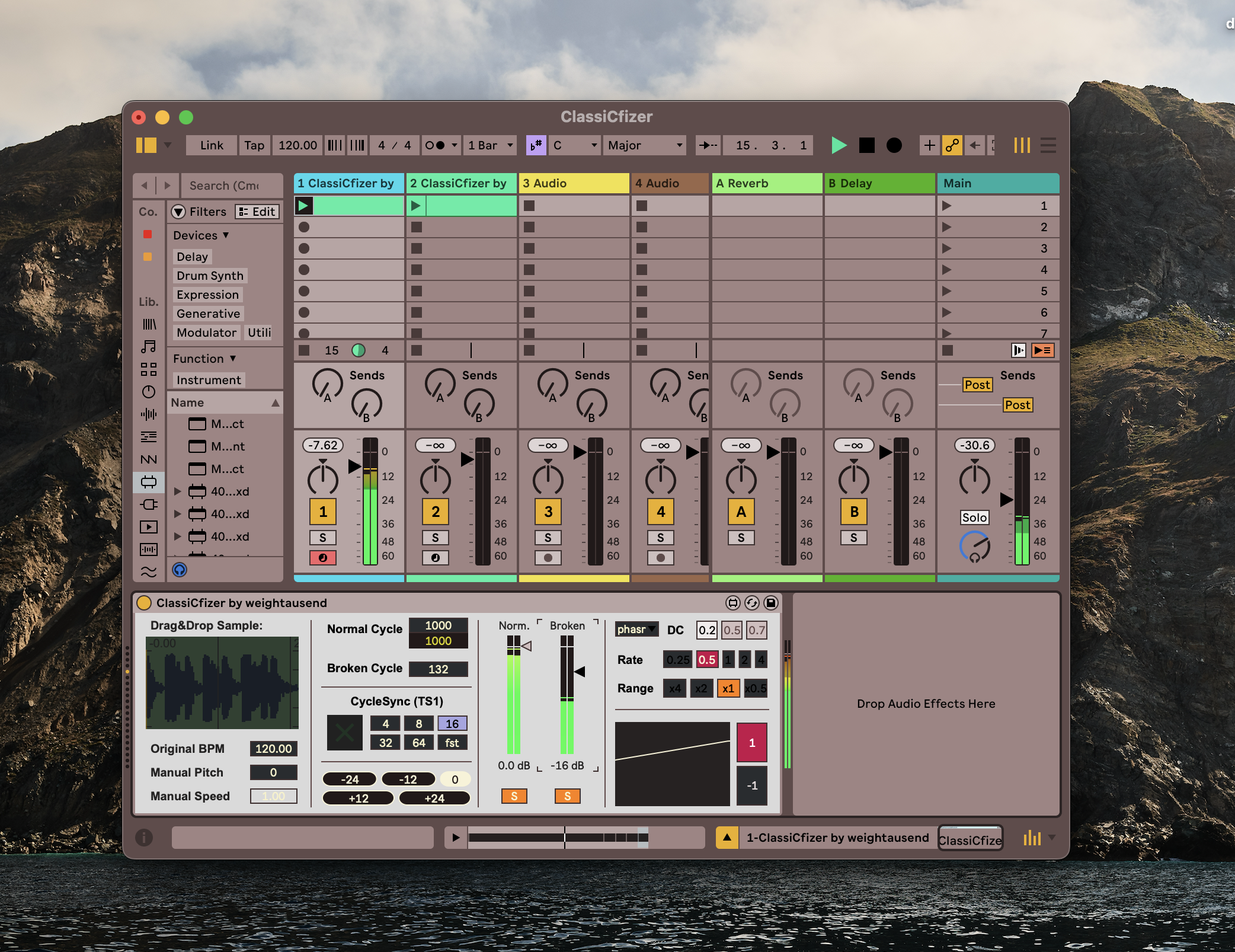Click the Tap tempo button

(254, 145)
